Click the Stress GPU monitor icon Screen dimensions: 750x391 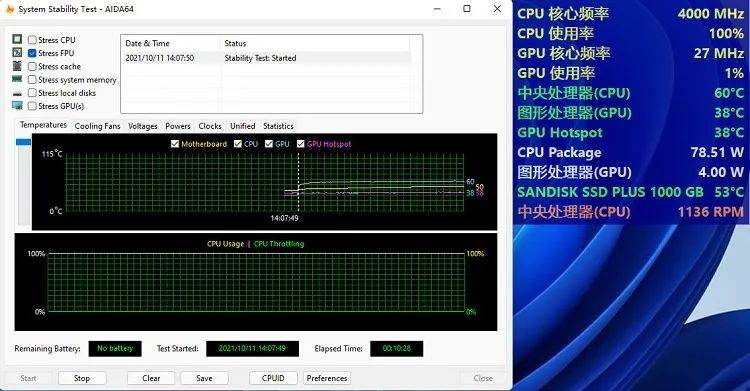click(17, 106)
